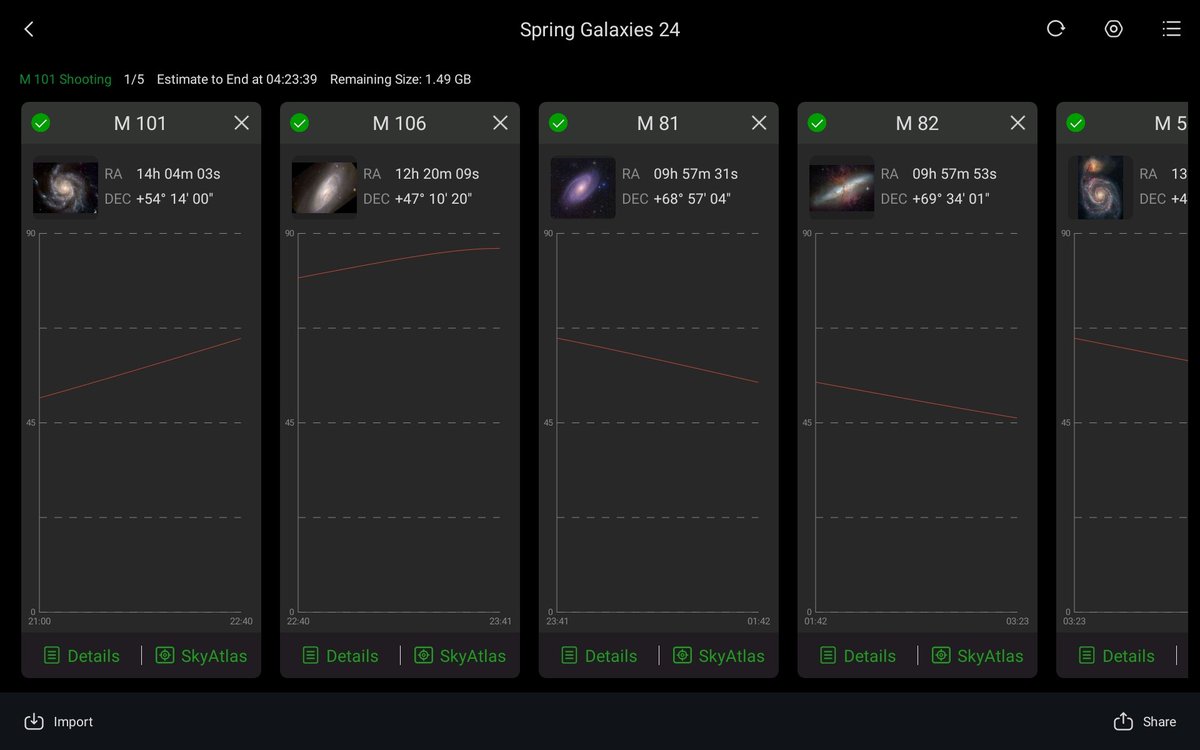The image size is (1200, 750).
Task: Click M 101 DEC value +54° 14' 00"
Action: point(175,199)
